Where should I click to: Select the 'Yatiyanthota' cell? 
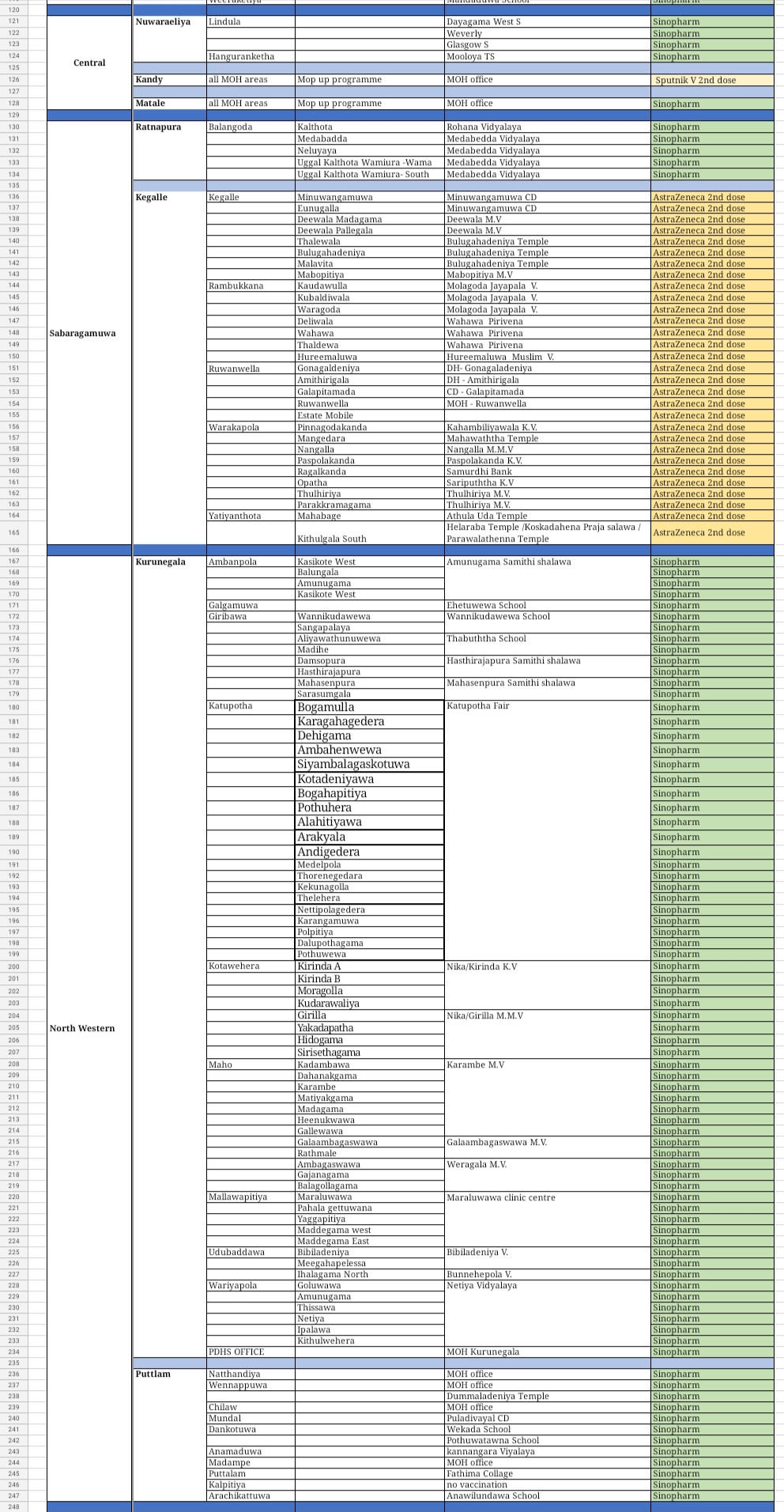pyautogui.click(x=251, y=516)
